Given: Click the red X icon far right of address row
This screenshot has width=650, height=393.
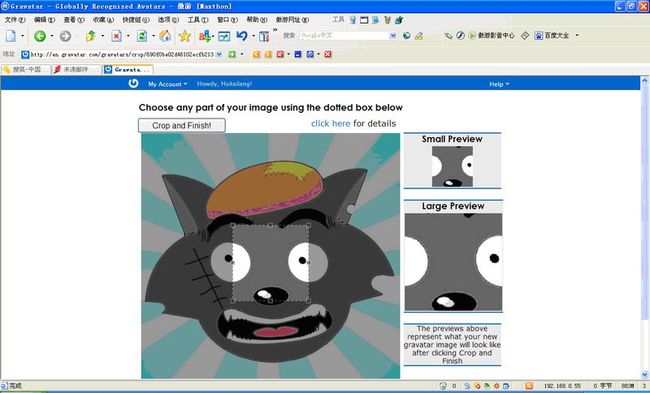Looking at the screenshot, I should click(x=328, y=54).
